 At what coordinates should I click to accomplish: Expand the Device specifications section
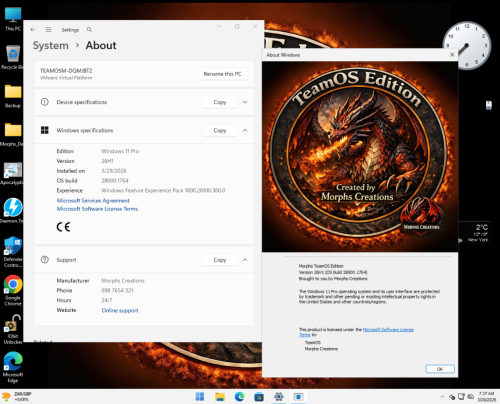[245, 102]
